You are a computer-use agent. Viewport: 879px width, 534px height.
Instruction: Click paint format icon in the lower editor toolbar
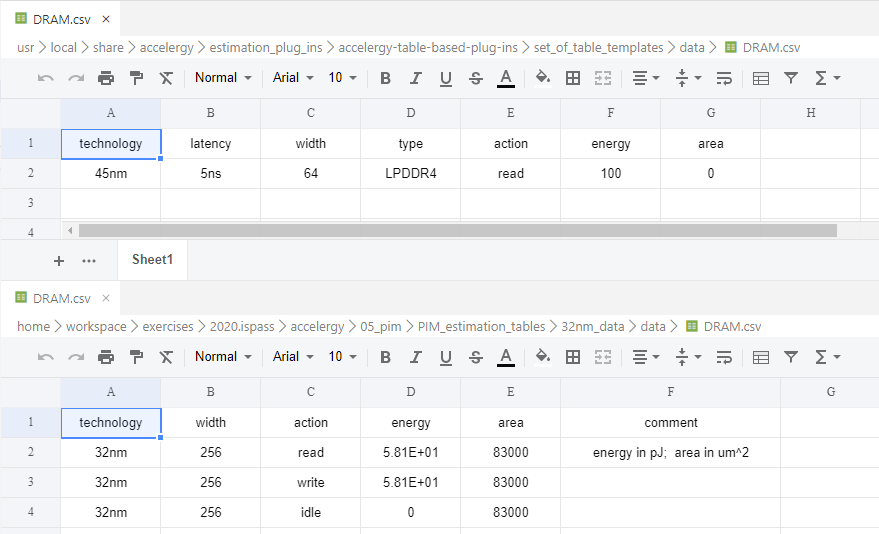pos(136,357)
